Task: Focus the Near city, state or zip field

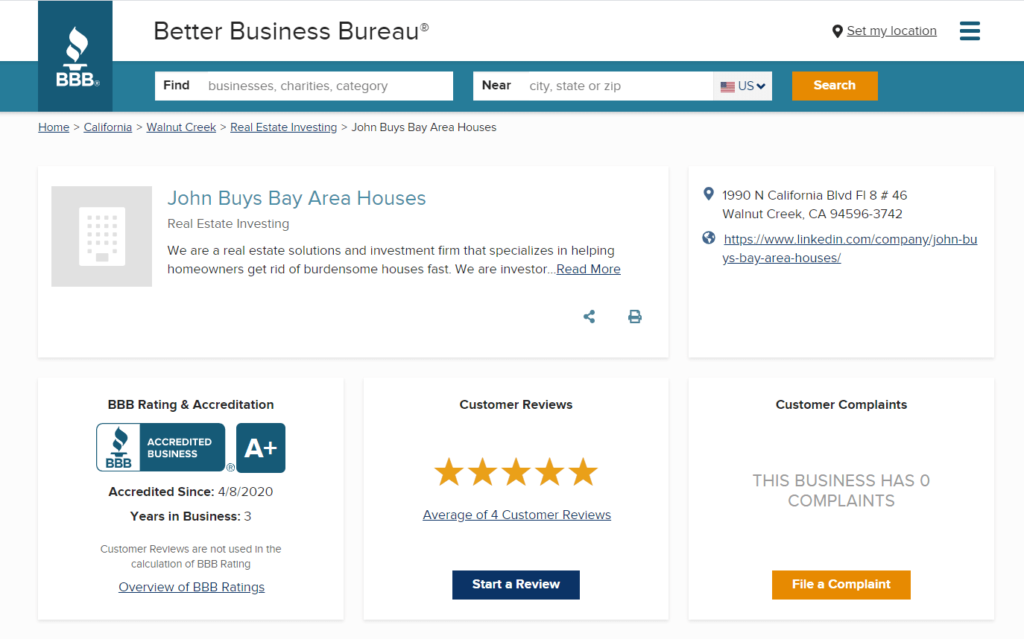Action: point(593,86)
